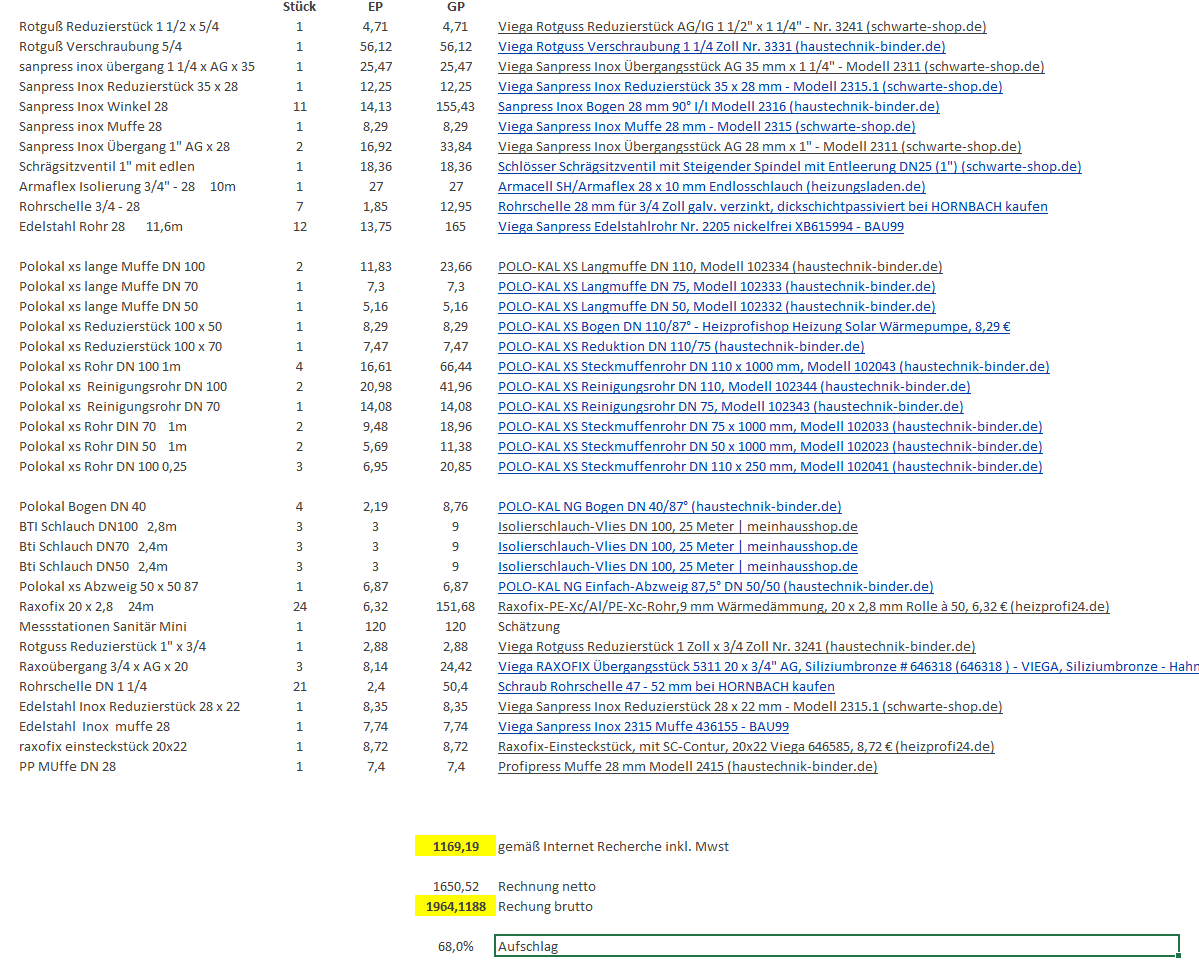Click the GP column header cell
1199x976 pixels.
pyautogui.click(x=455, y=7)
